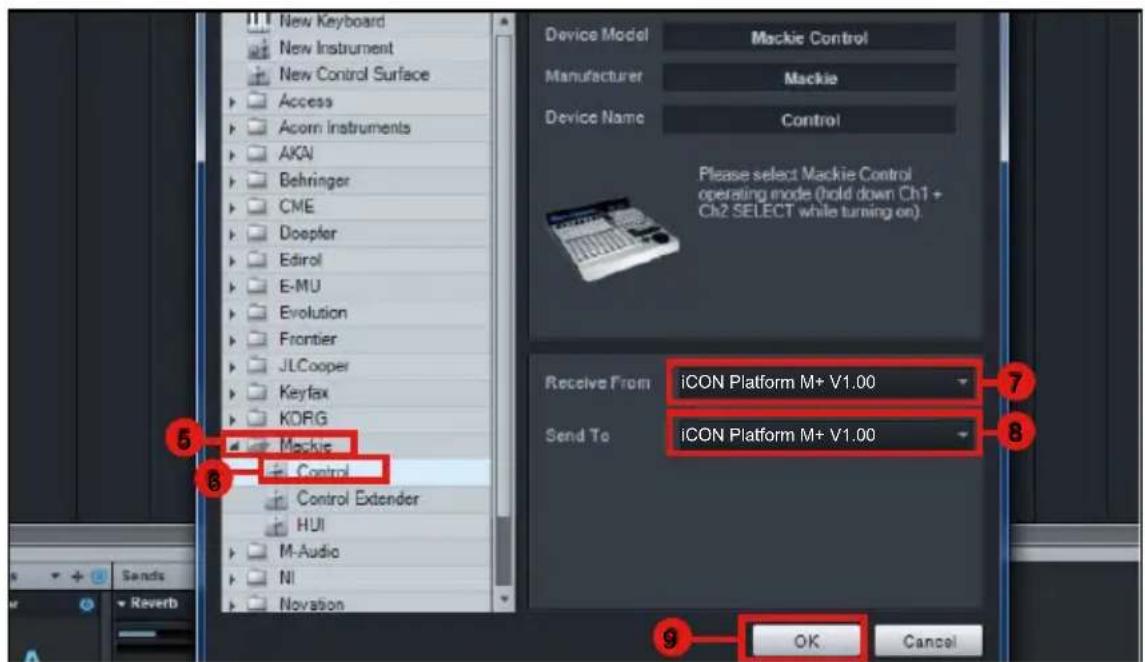This screenshot has width=1145, height=662.
Task: Select the Keyfax folder label
Action: [x=304, y=393]
